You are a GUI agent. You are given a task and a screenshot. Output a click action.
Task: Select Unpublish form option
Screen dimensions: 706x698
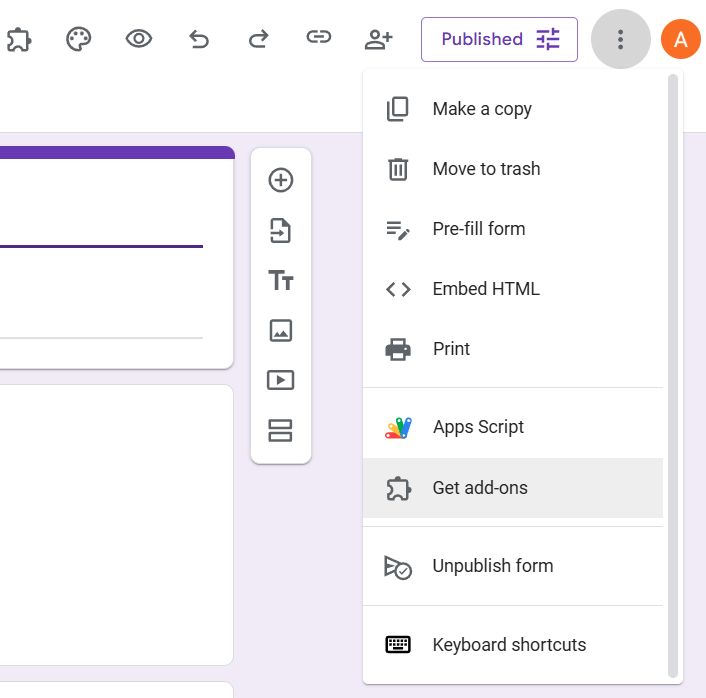(x=492, y=566)
